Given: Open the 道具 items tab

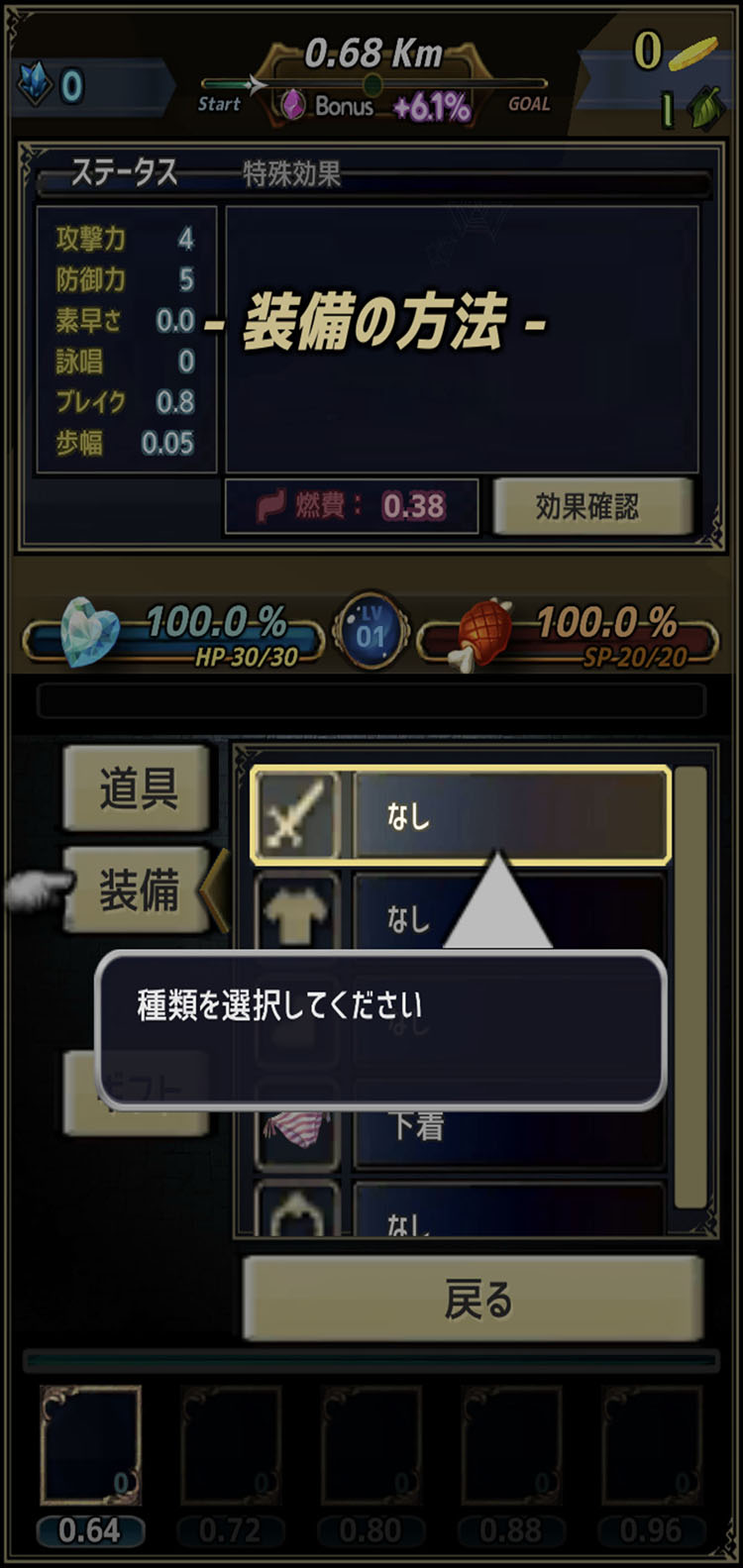Looking at the screenshot, I should (137, 789).
